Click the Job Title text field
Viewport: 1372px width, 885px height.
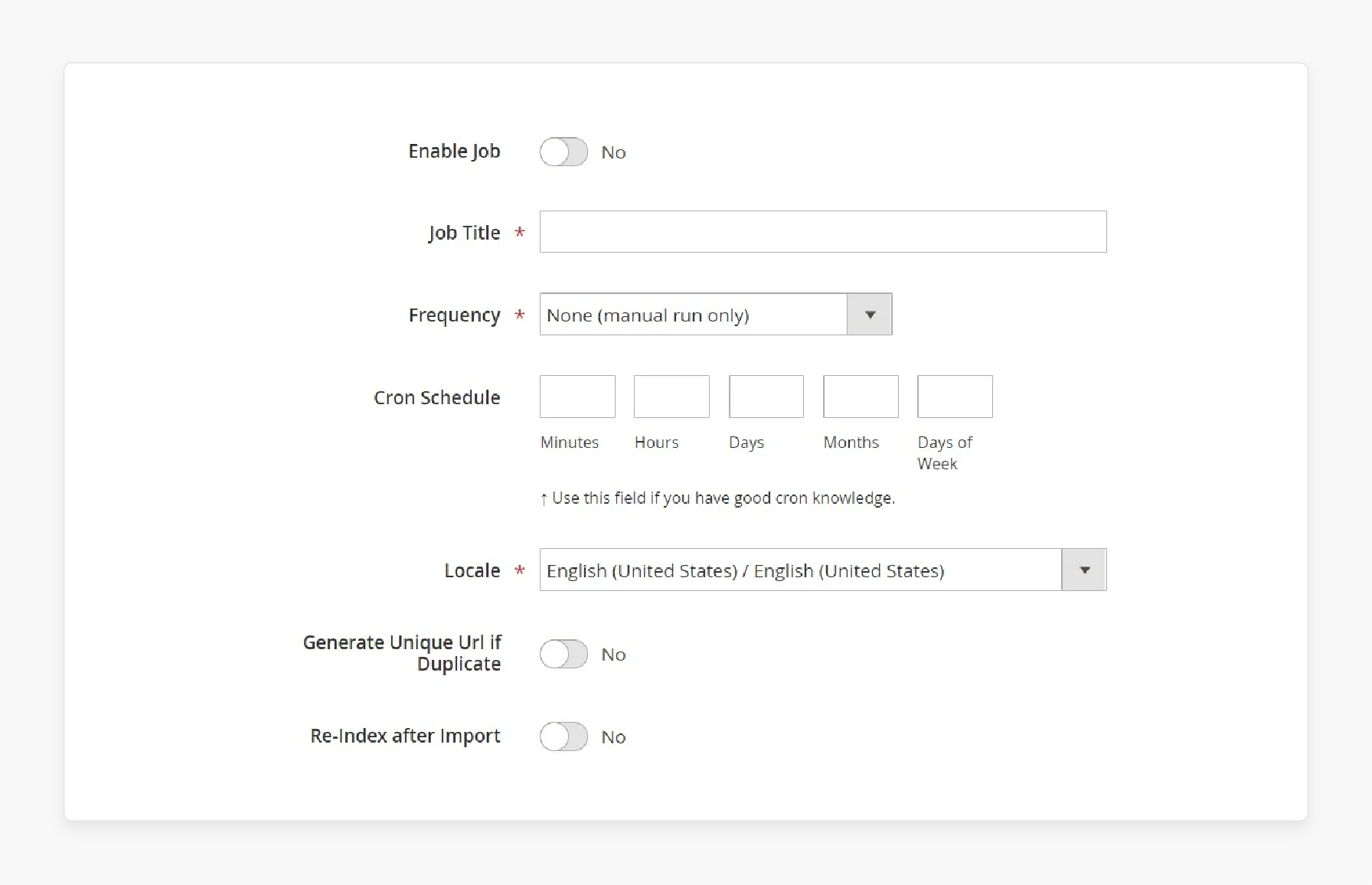click(823, 231)
